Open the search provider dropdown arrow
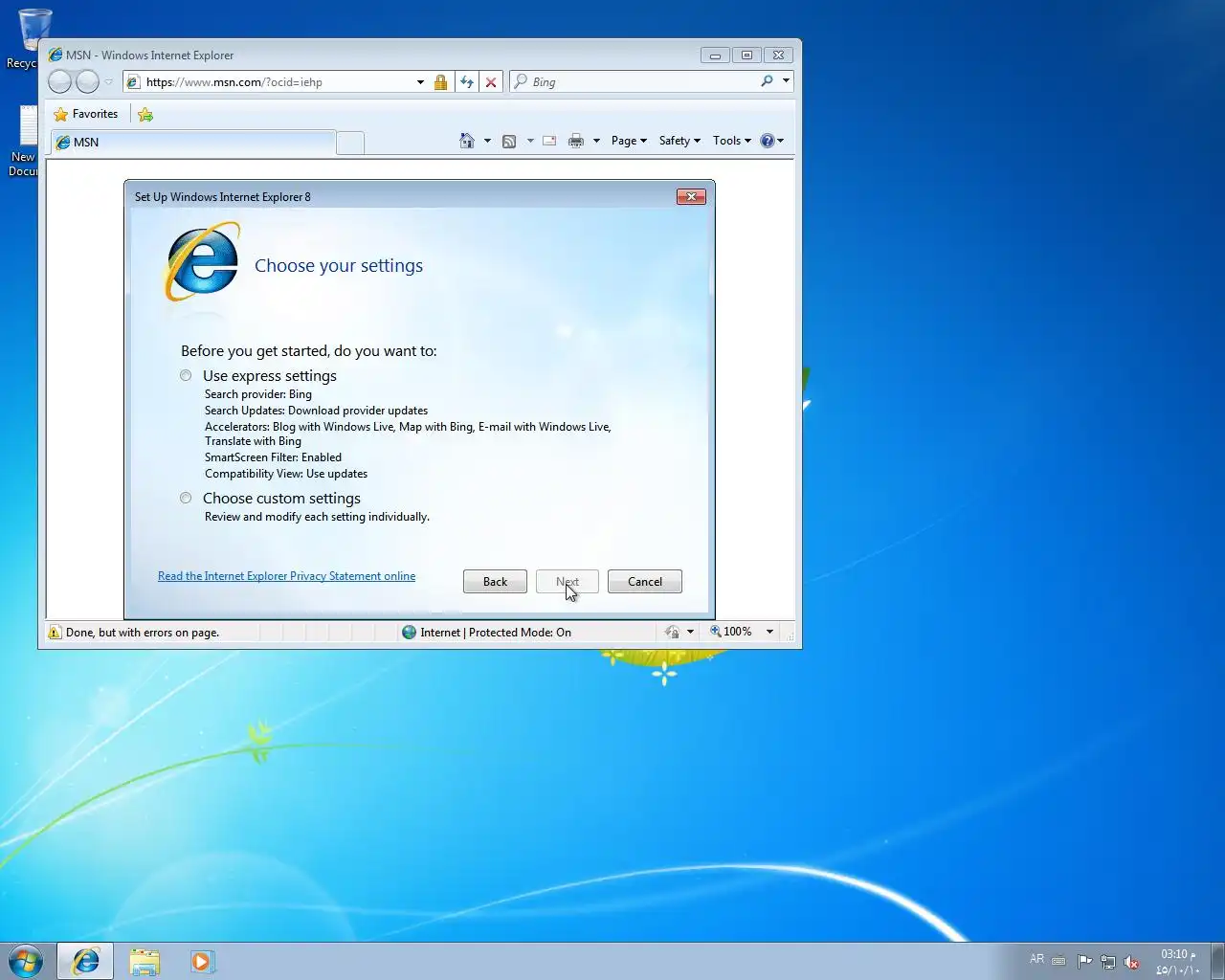The width and height of the screenshot is (1225, 980). tap(786, 81)
